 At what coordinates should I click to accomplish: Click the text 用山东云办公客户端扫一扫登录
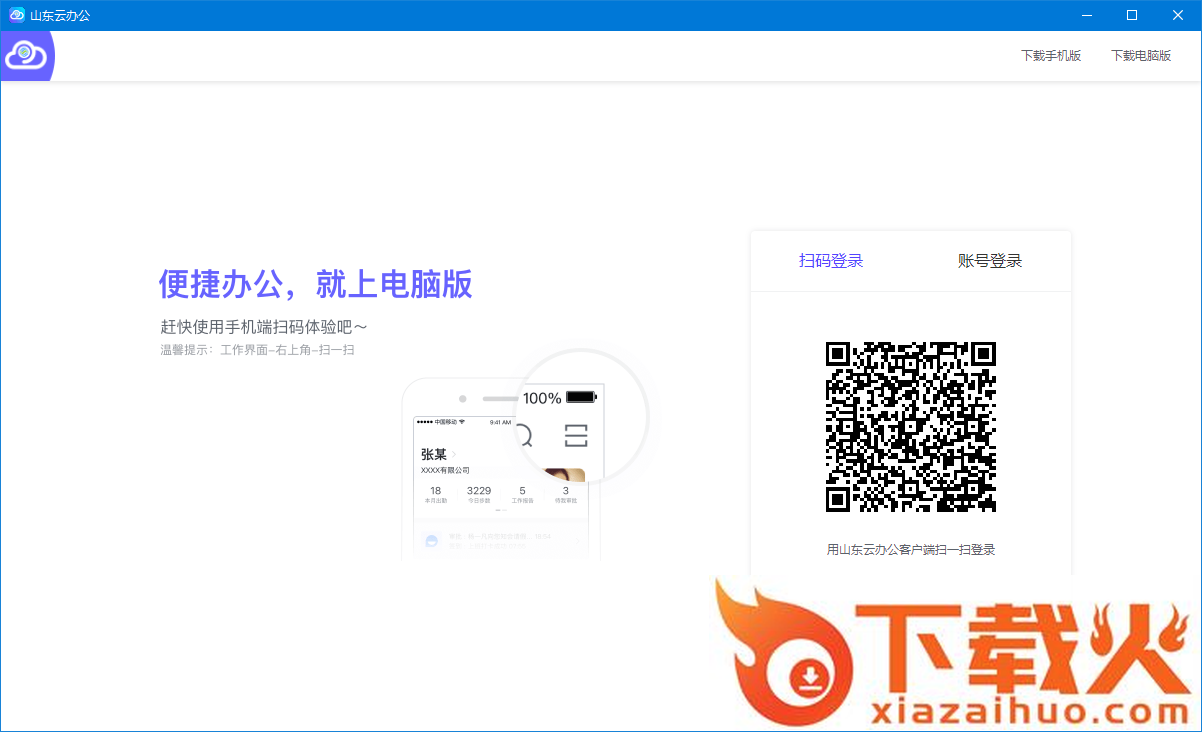[911, 549]
